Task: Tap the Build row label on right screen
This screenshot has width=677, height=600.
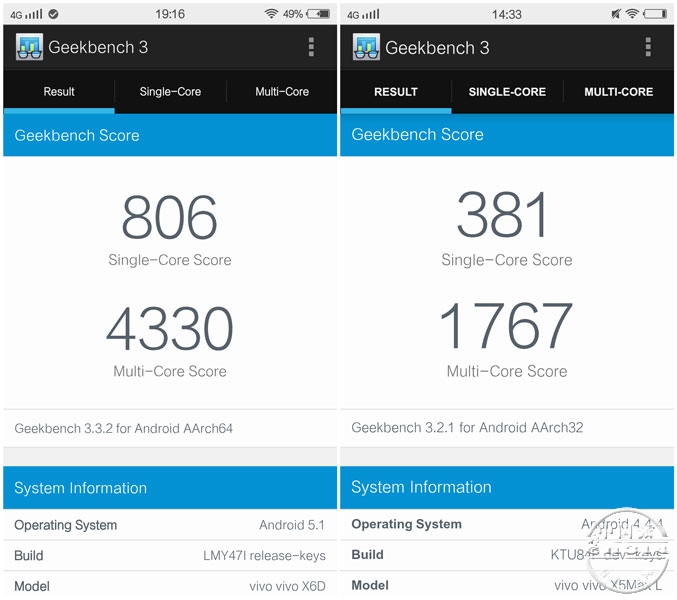Action: tap(367, 554)
